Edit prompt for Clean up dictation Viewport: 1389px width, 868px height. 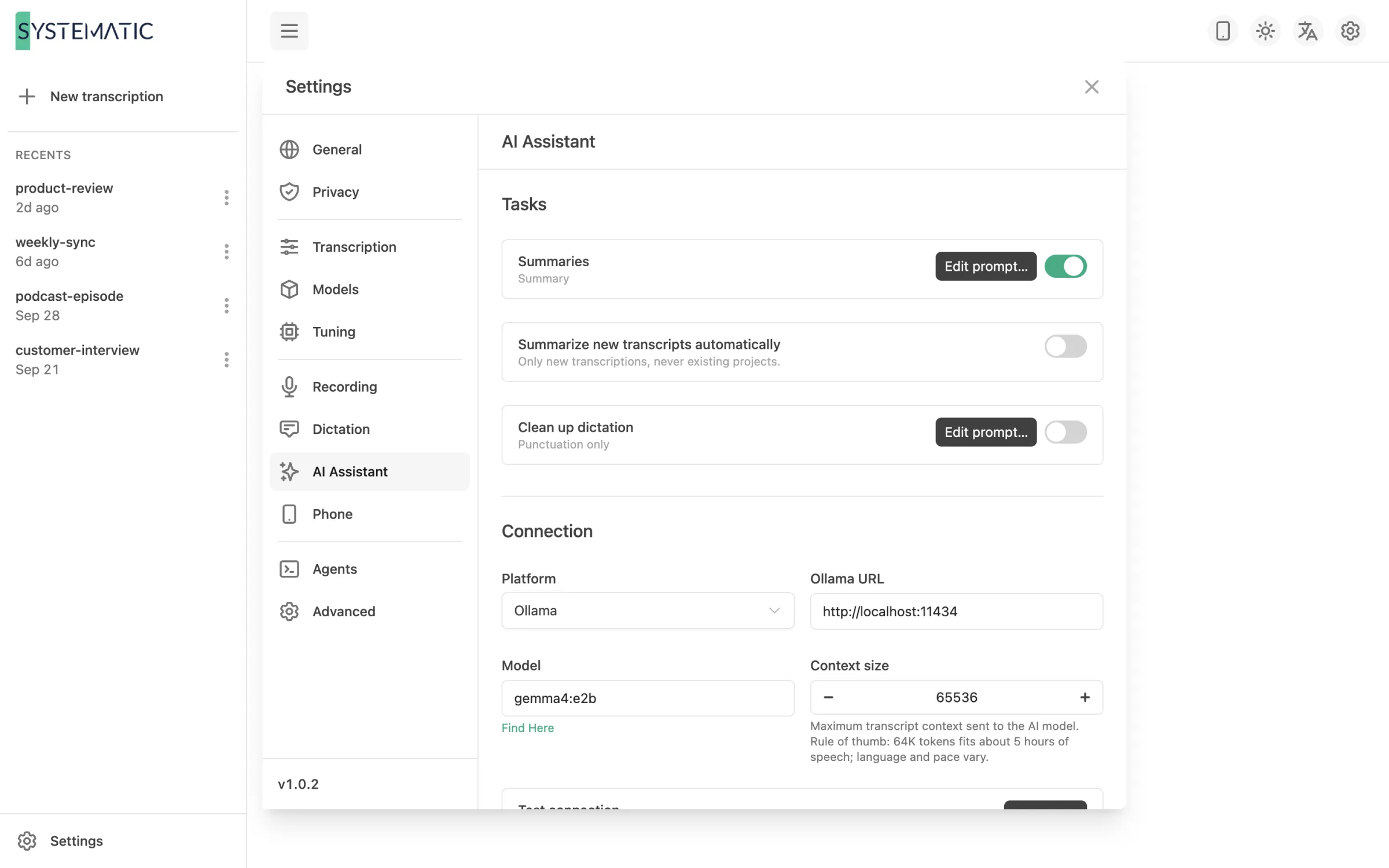(986, 432)
